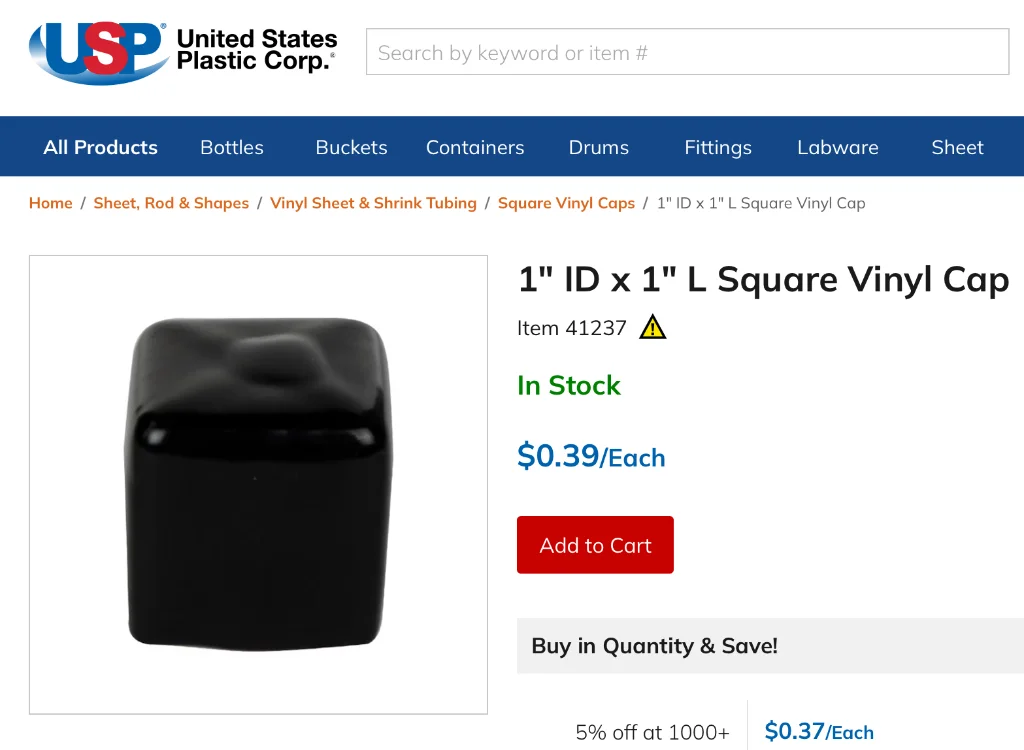The width and height of the screenshot is (1024, 750).
Task: Click the Add to Cart button
Action: coord(595,545)
